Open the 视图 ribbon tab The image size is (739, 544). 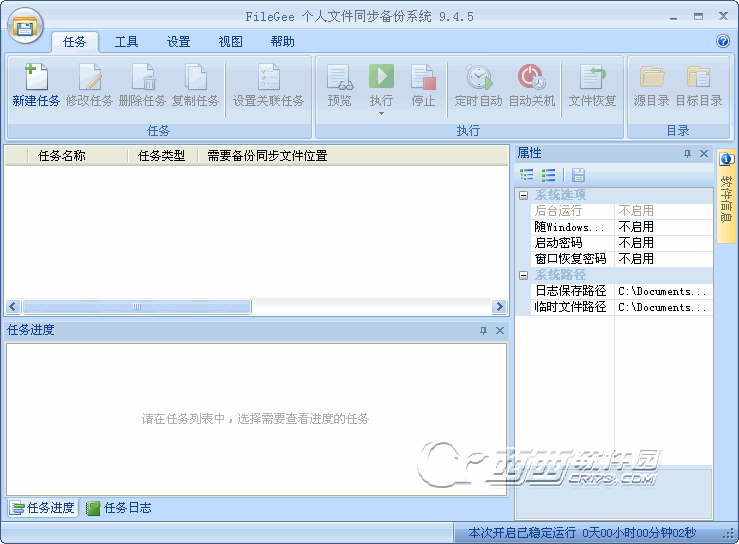coord(230,42)
